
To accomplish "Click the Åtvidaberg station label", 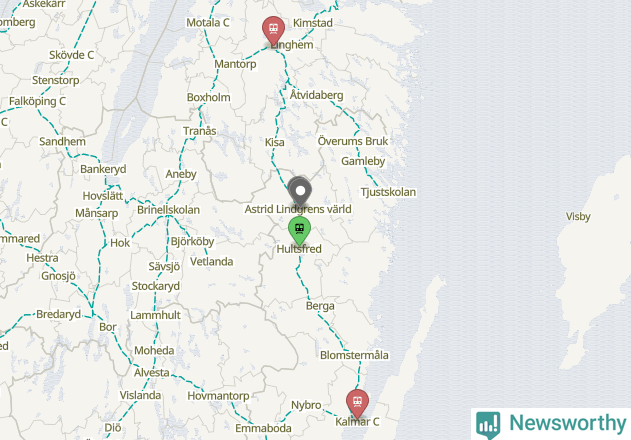I will coord(316,95).
